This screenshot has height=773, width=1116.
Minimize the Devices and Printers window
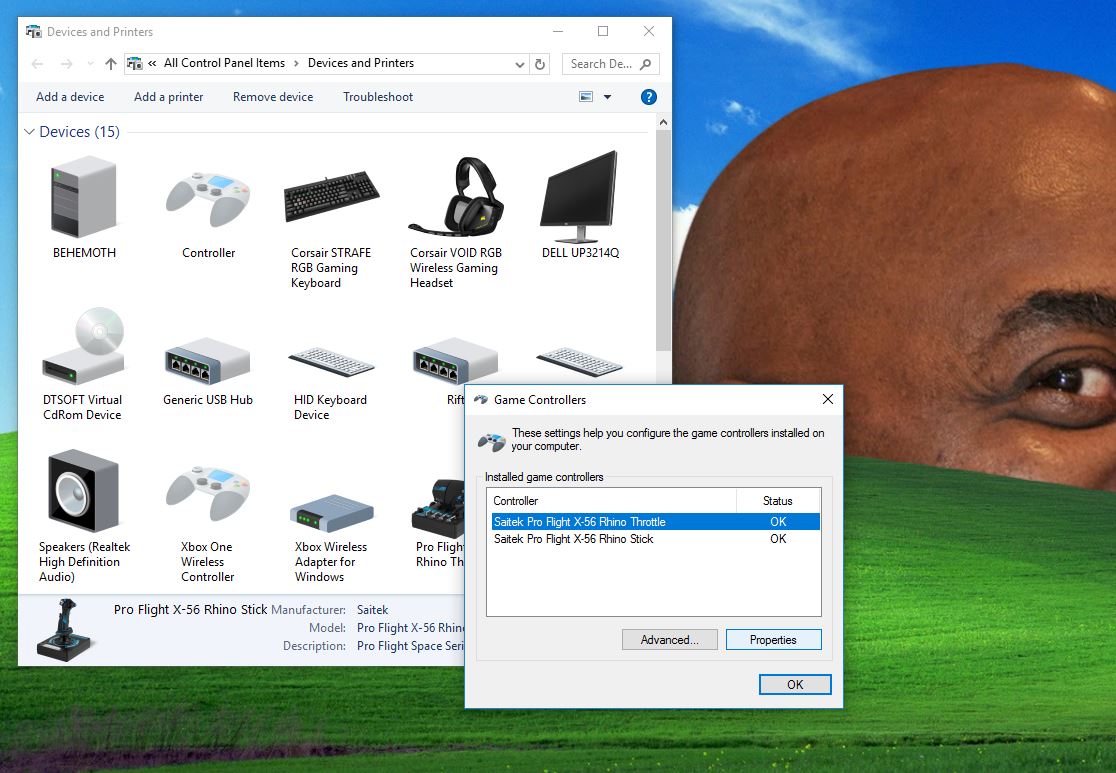(x=558, y=31)
